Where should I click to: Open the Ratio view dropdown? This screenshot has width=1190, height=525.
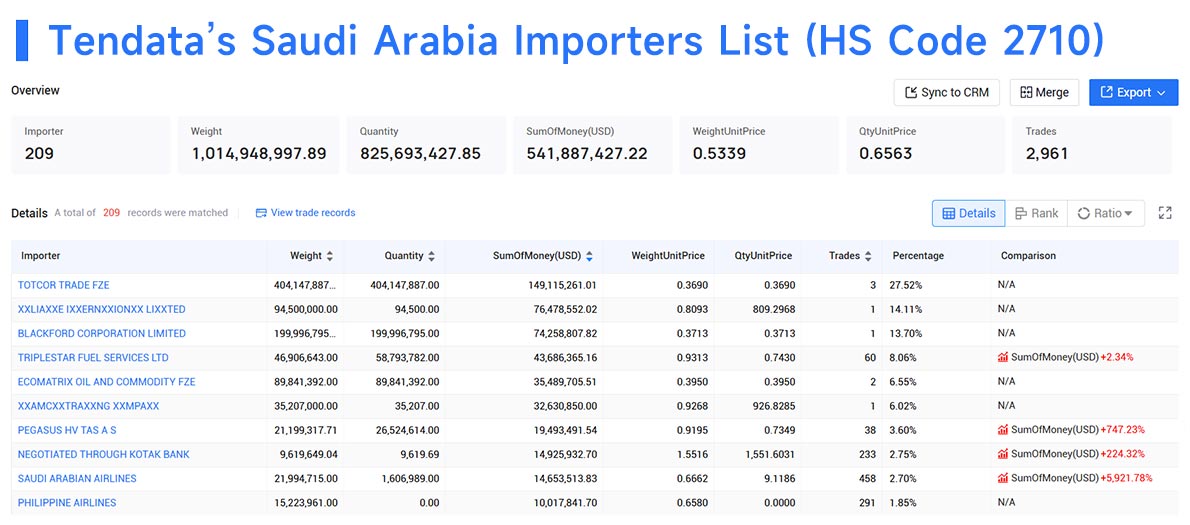(1105, 214)
